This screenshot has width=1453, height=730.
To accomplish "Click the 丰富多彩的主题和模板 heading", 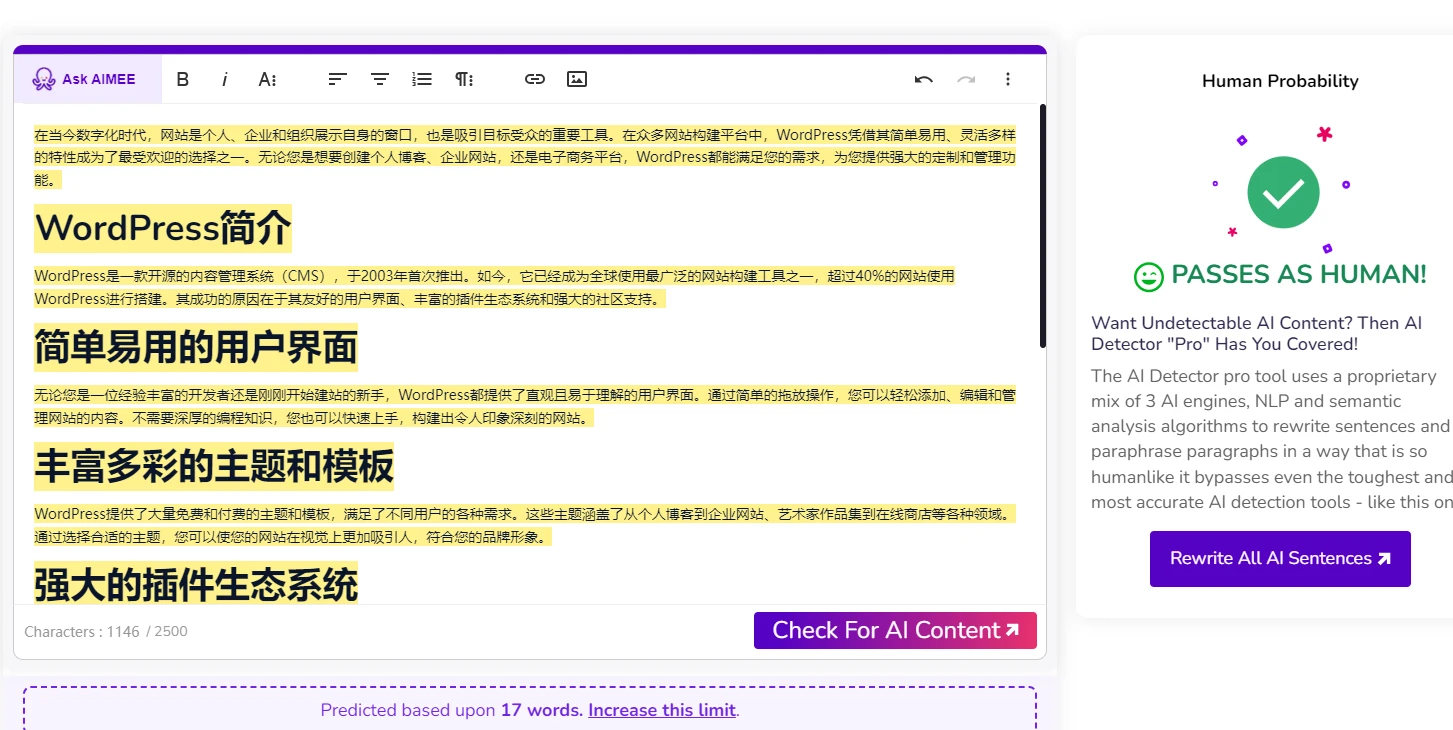I will pyautogui.click(x=214, y=466).
